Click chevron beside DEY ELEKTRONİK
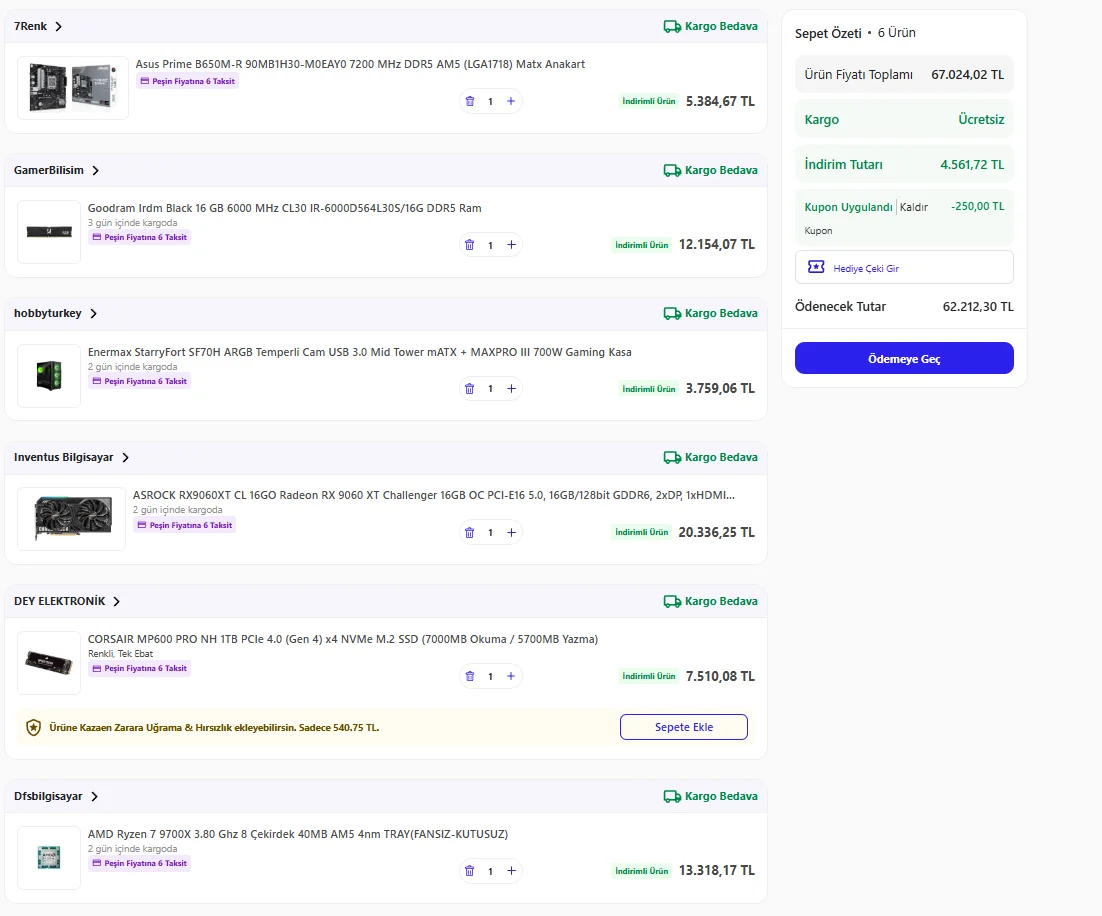The image size is (1102, 916). point(117,602)
